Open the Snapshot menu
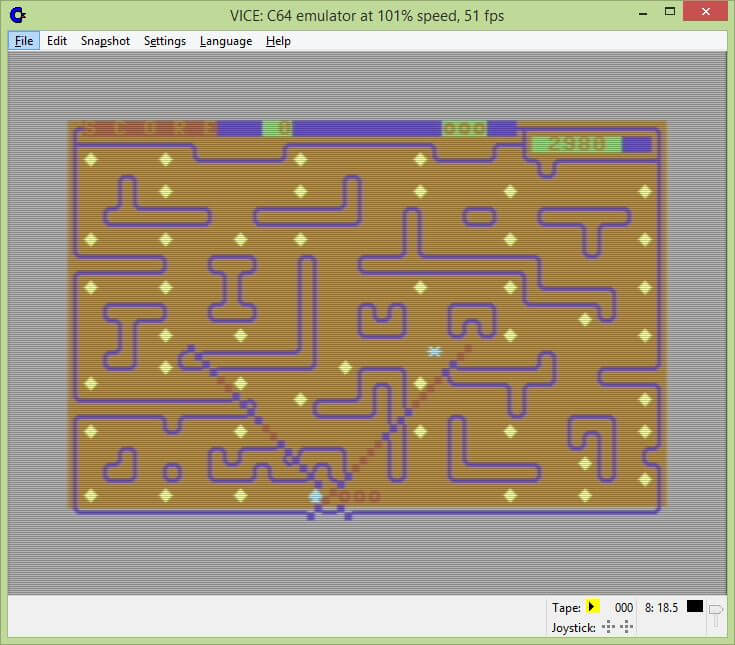Image resolution: width=735 pixels, height=645 pixels. pyautogui.click(x=105, y=41)
